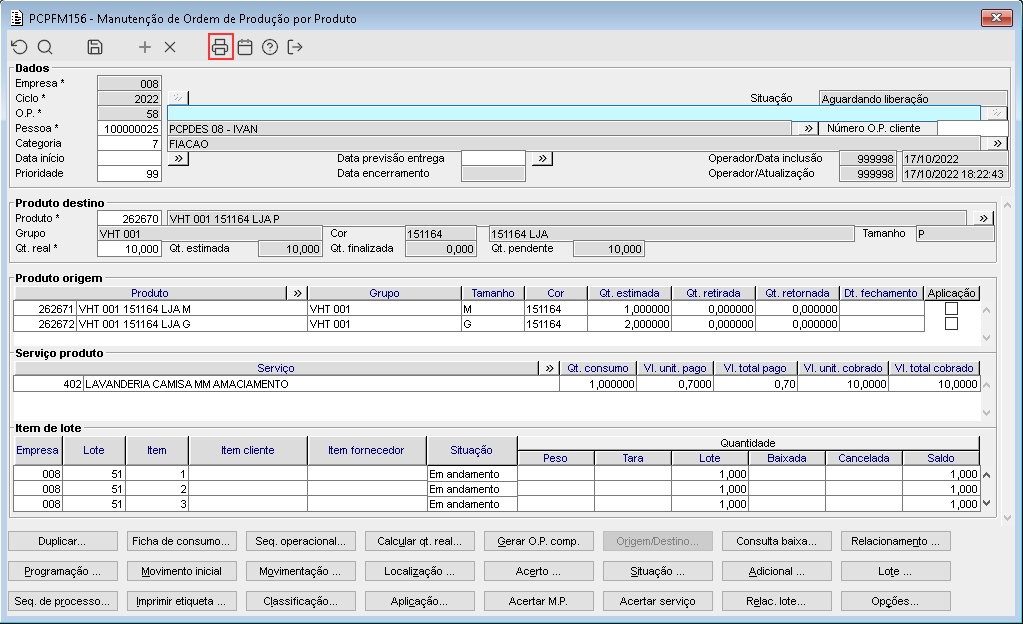
Task: Click the Duplicar... button
Action: click(x=63, y=541)
